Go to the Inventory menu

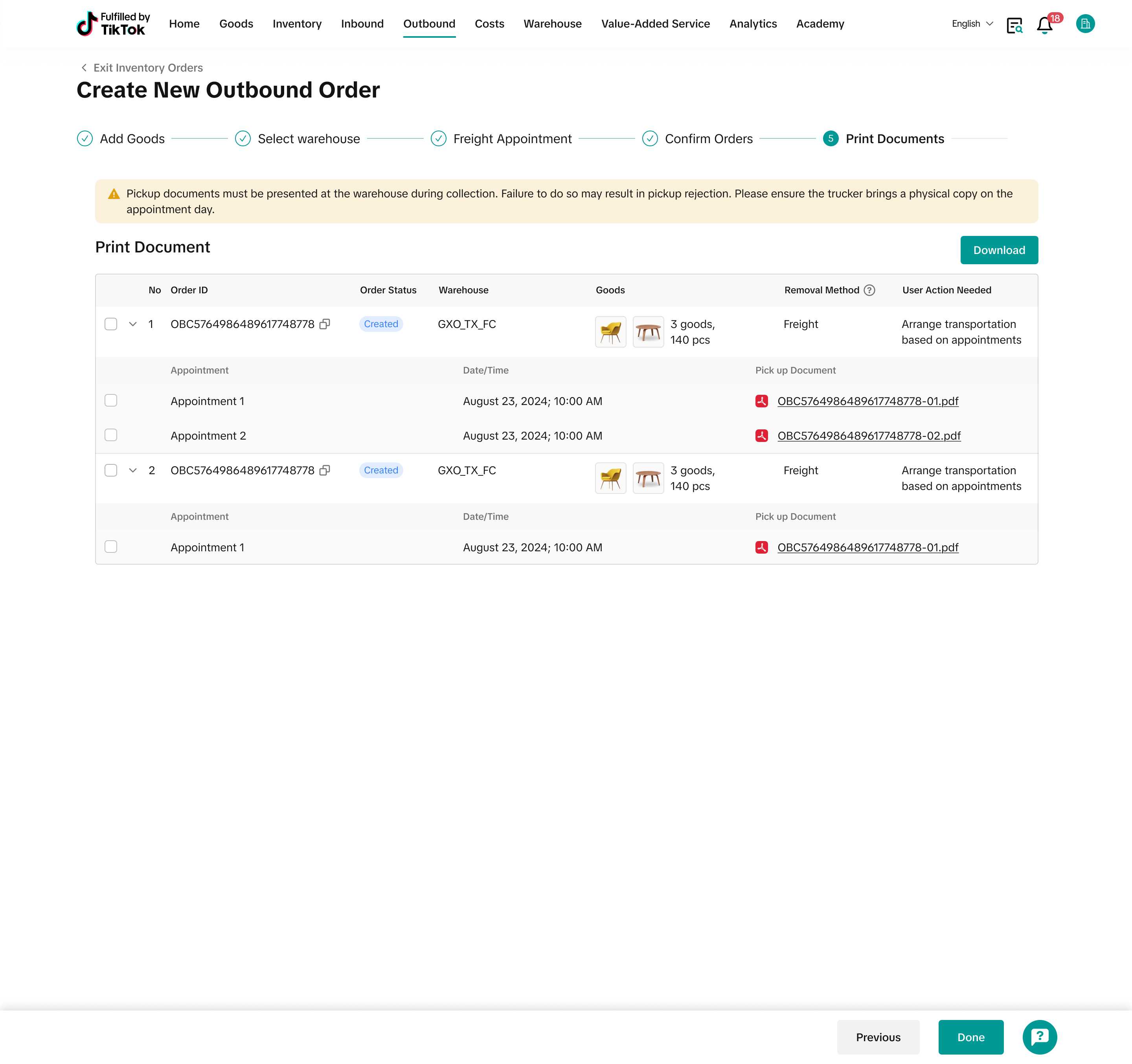(297, 24)
